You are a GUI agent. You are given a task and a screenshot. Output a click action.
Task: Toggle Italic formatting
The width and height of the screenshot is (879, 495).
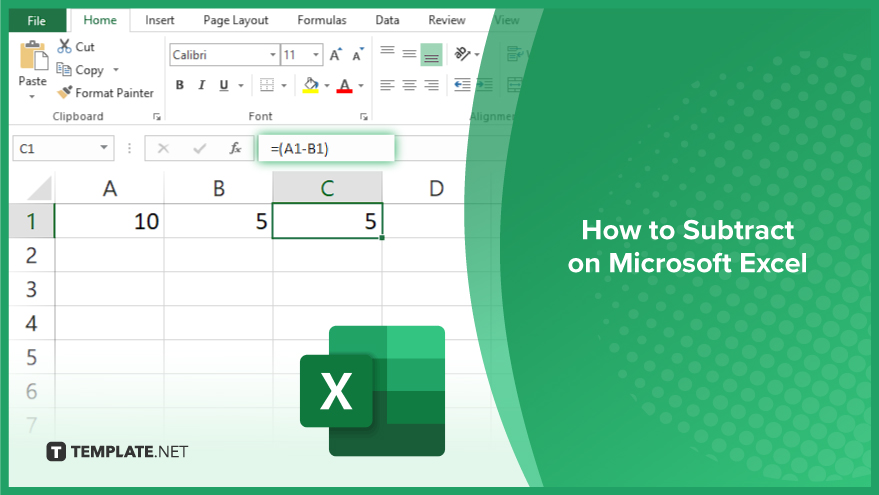(201, 85)
